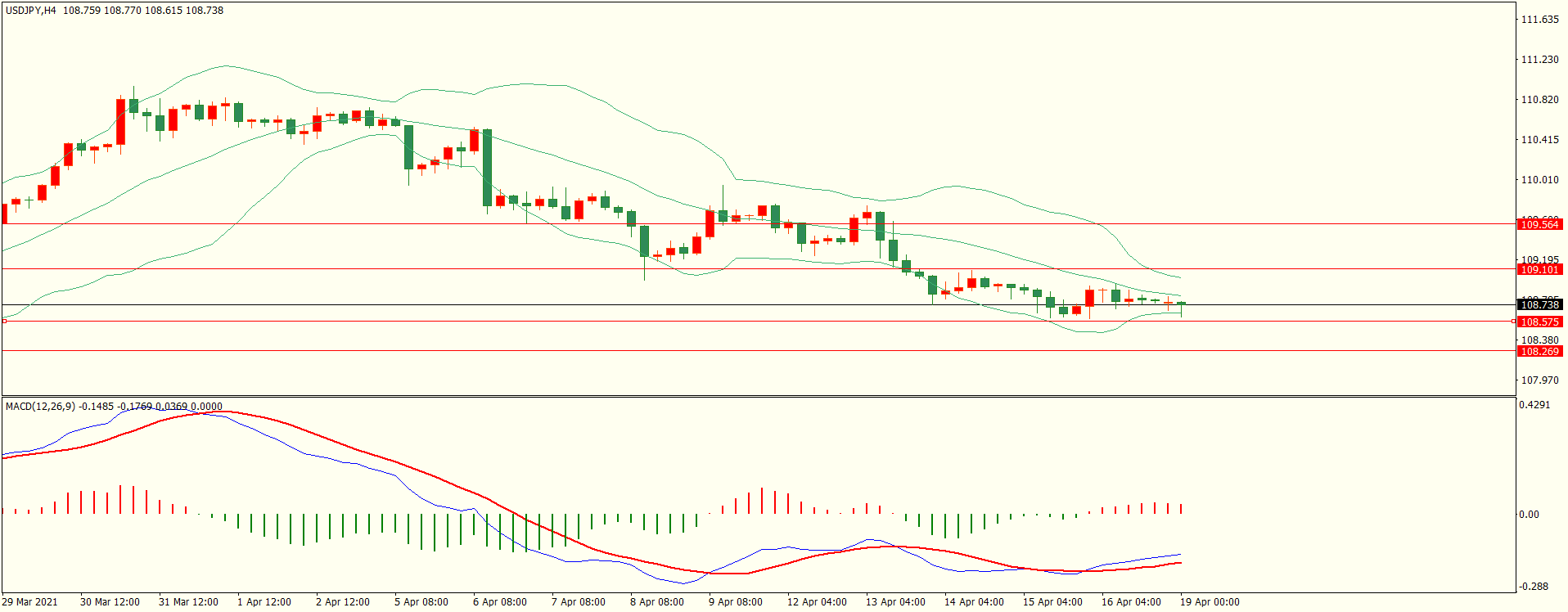1568x612 pixels.
Task: Click the 0.4291 MACD scale value
Action: [x=1534, y=405]
